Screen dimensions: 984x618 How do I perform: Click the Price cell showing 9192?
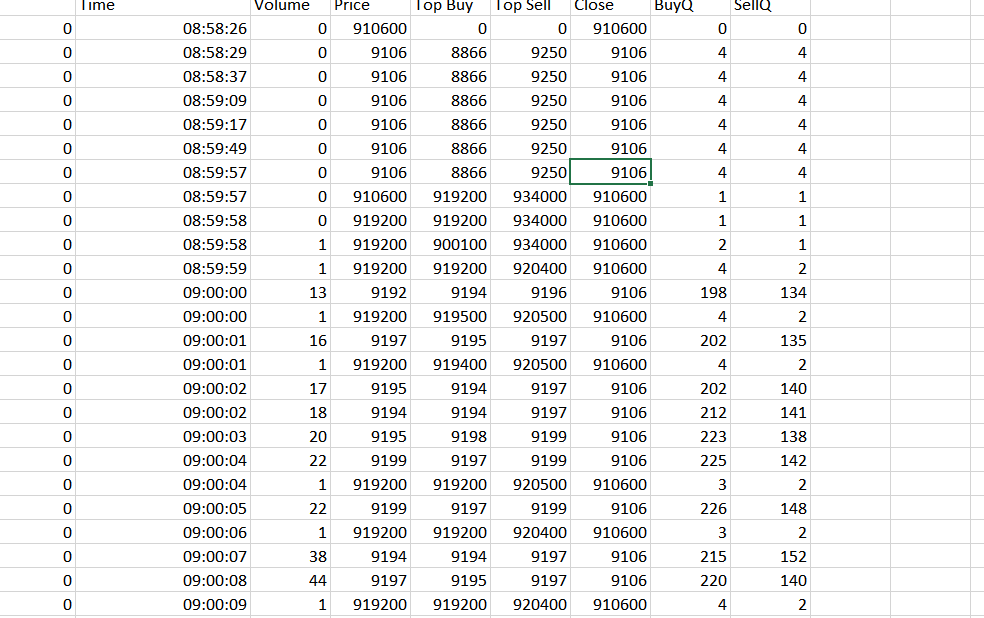(x=372, y=292)
